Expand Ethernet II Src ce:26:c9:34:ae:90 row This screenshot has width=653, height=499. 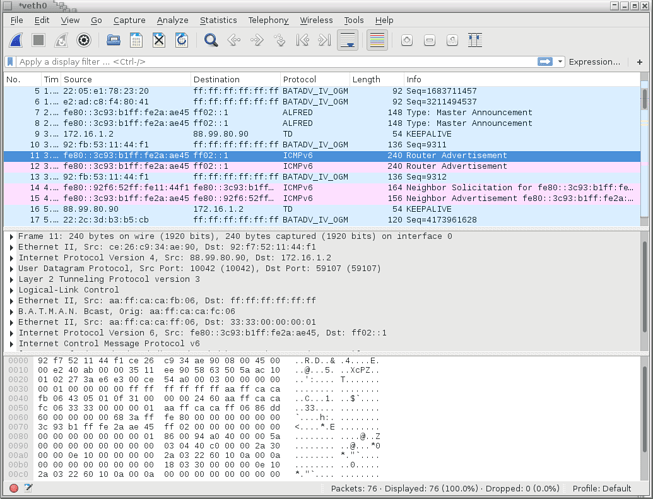point(11,247)
